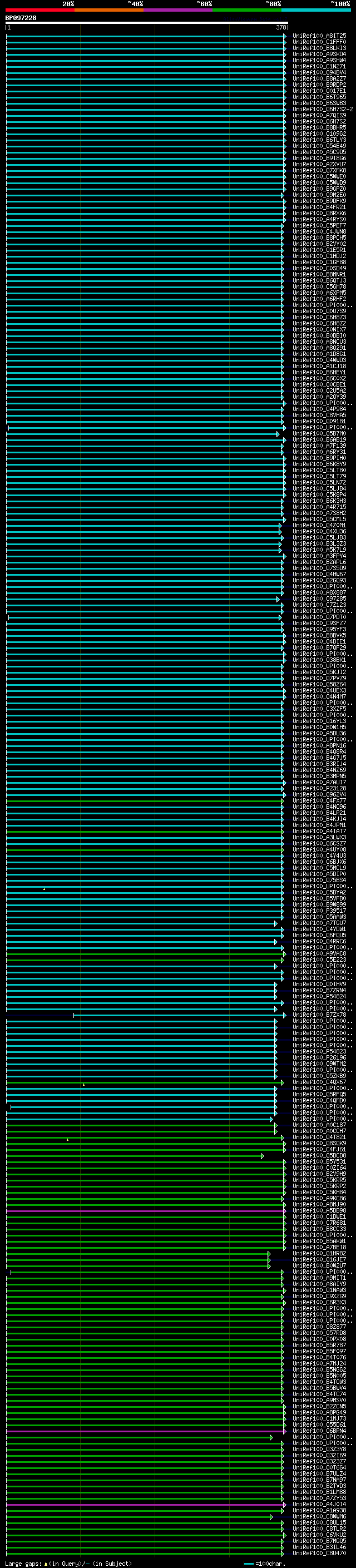The height and width of the screenshot is (1568, 356).
Task: Select hit label UniRef100_Q4XU36
Action: [319, 531]
